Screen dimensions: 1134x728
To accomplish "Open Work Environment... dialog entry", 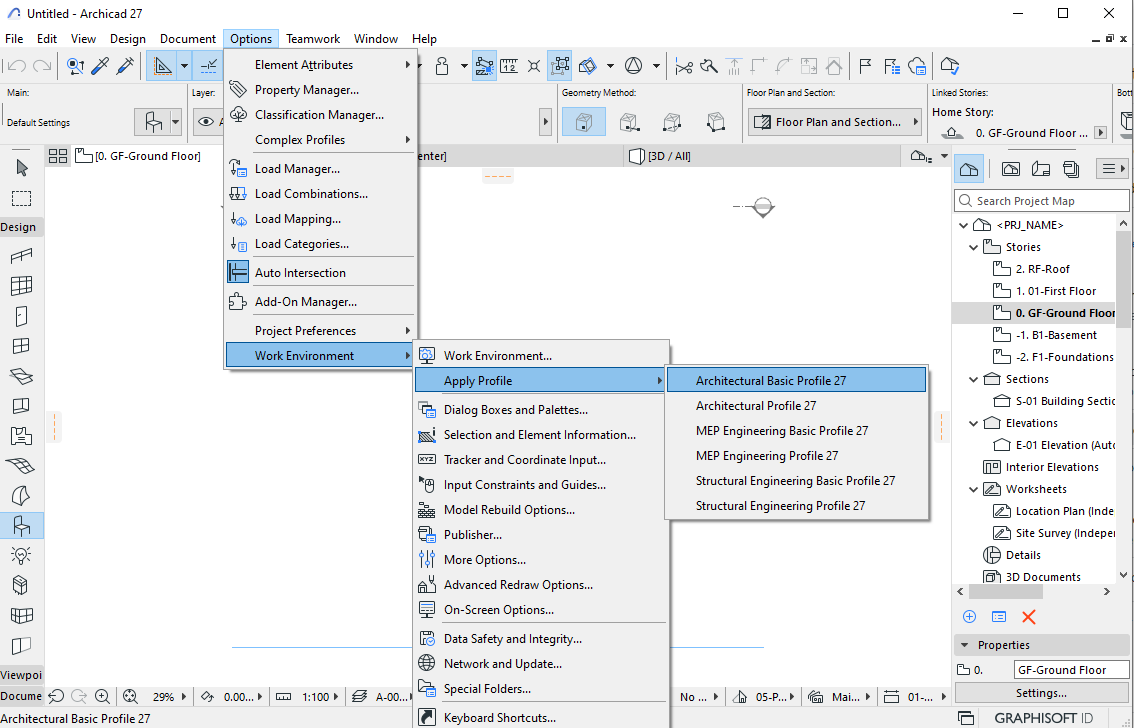I will (540, 356).
